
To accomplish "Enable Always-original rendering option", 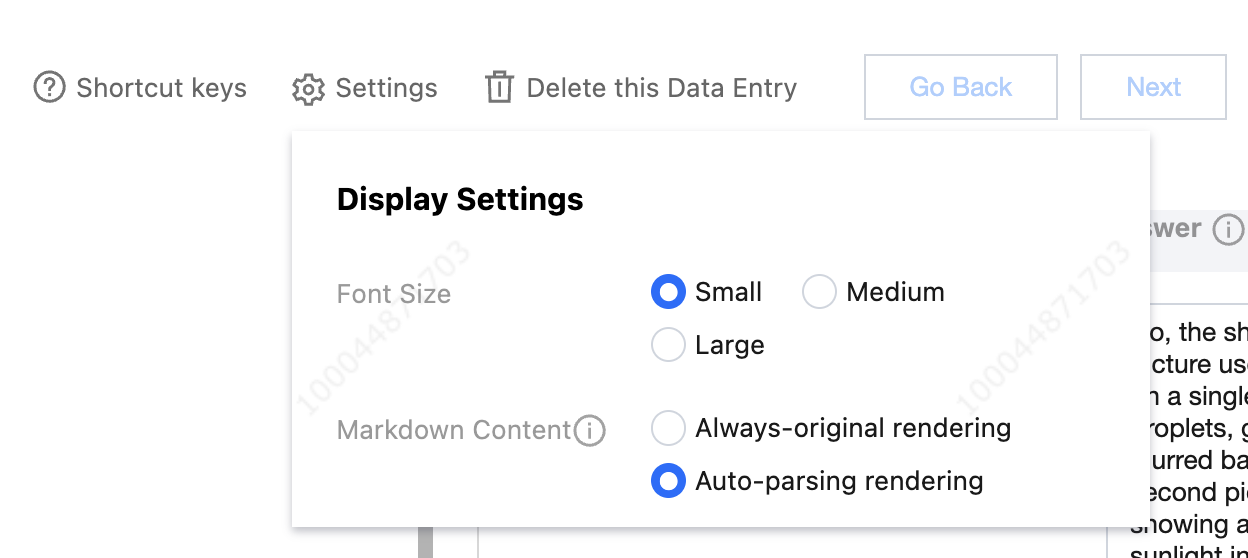I will 668,428.
